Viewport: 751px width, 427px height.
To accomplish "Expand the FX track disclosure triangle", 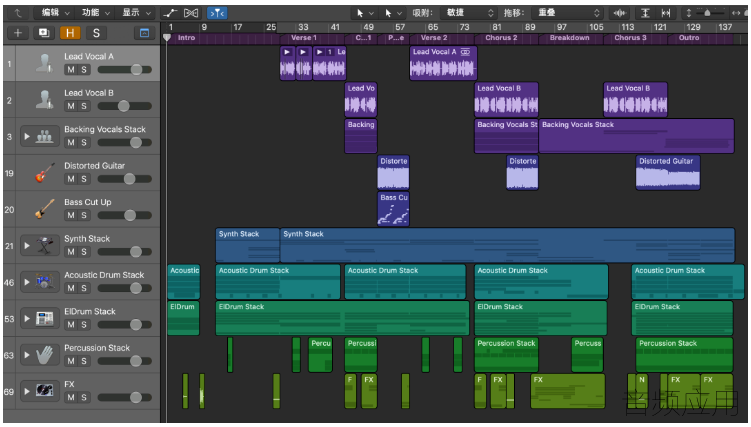I will point(27,391).
